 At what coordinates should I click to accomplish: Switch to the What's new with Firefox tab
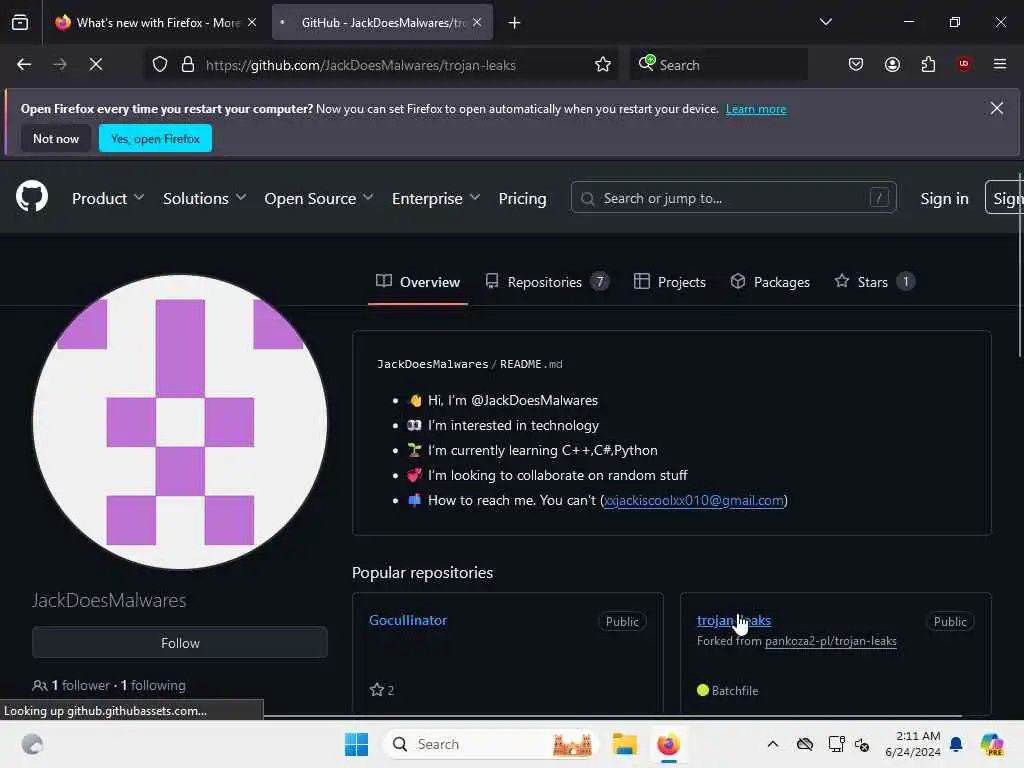[155, 22]
